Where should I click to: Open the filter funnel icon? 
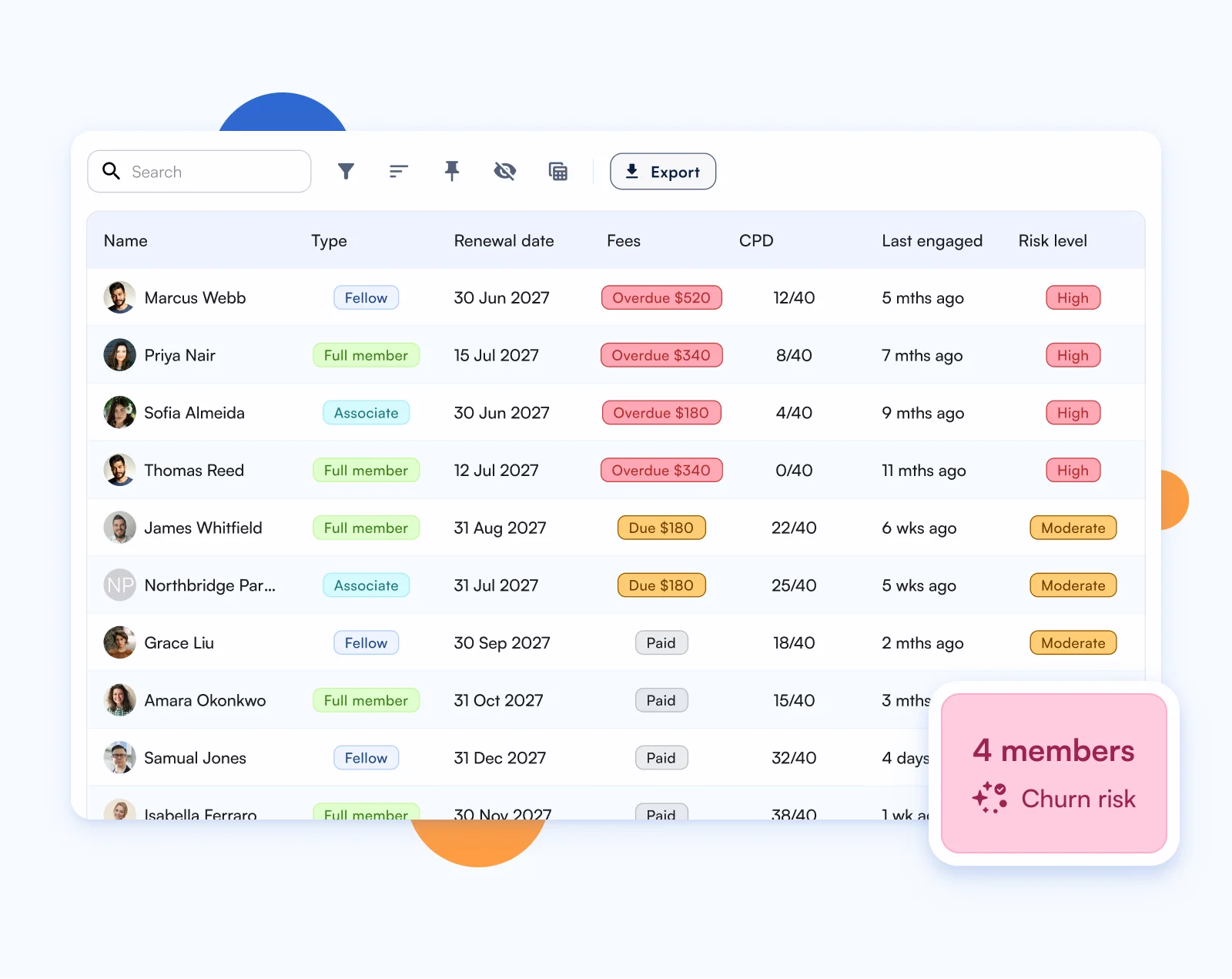click(x=346, y=171)
